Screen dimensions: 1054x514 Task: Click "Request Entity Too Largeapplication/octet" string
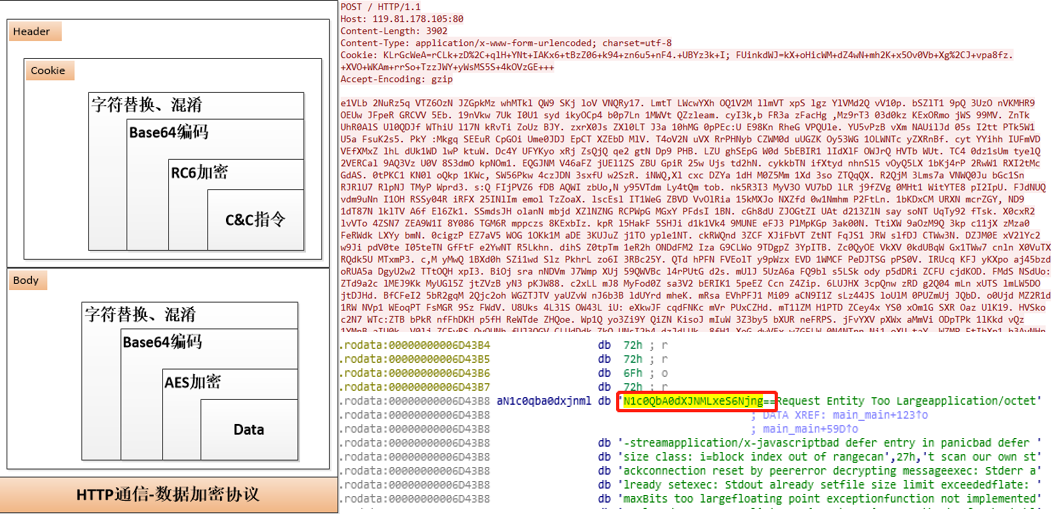pos(908,400)
